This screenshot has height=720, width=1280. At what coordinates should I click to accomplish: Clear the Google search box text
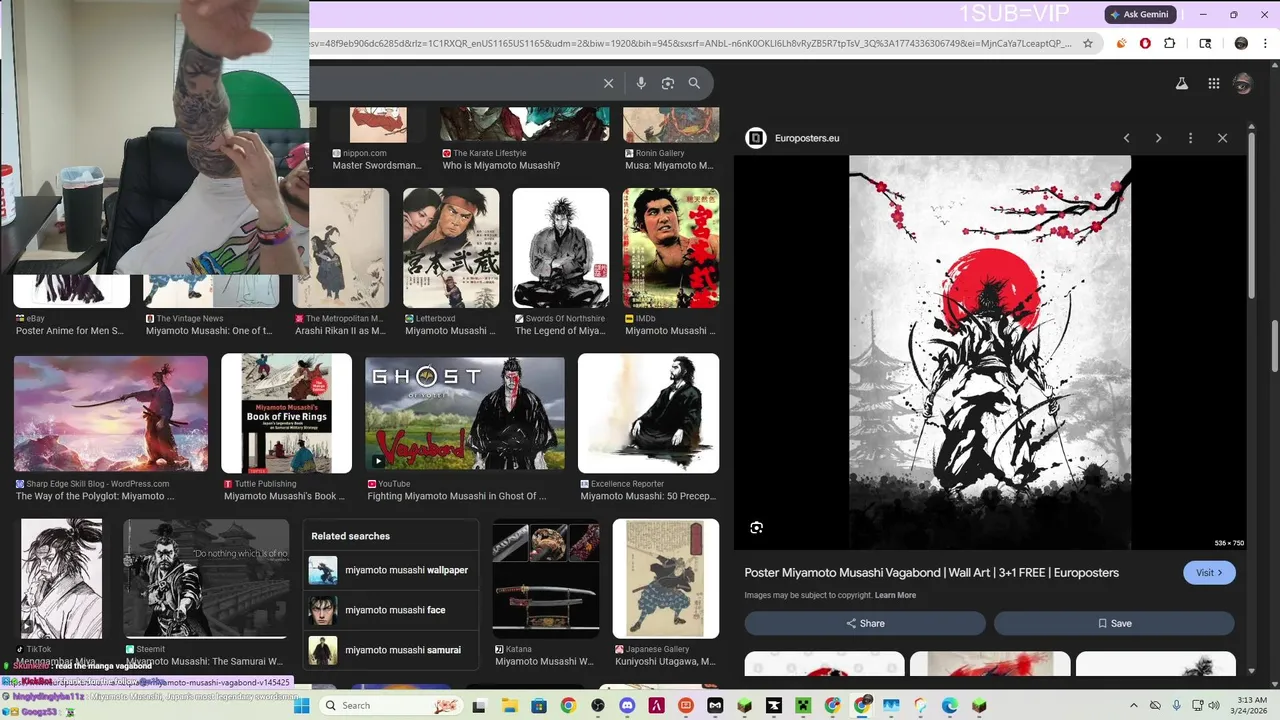click(x=608, y=83)
